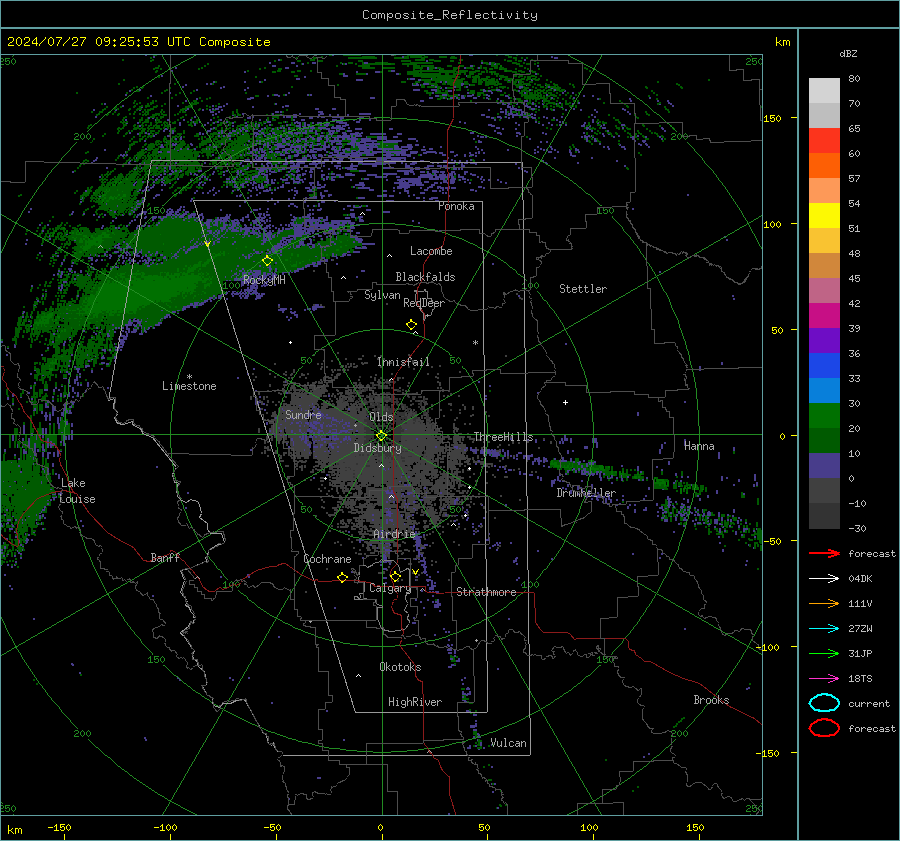Click the Stettler label
Screen dimensions: 900x841
pos(583,289)
